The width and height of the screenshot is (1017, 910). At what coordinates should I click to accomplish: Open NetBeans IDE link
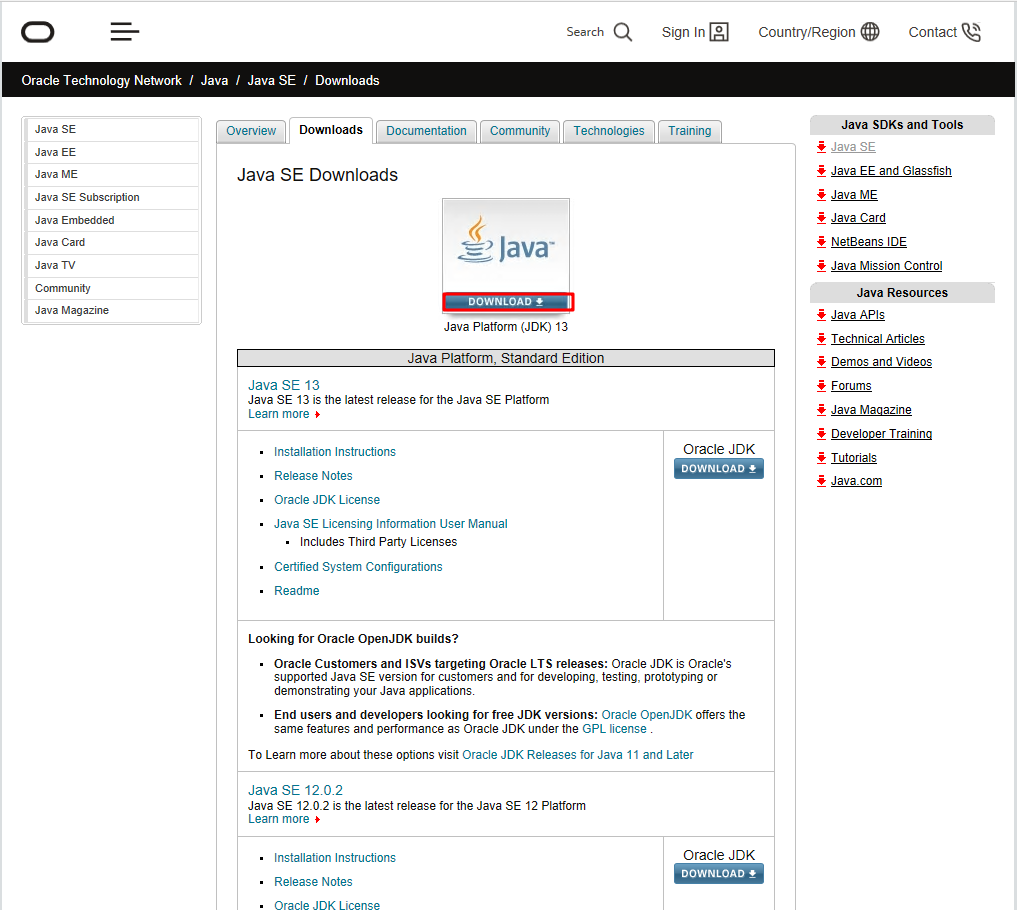868,242
